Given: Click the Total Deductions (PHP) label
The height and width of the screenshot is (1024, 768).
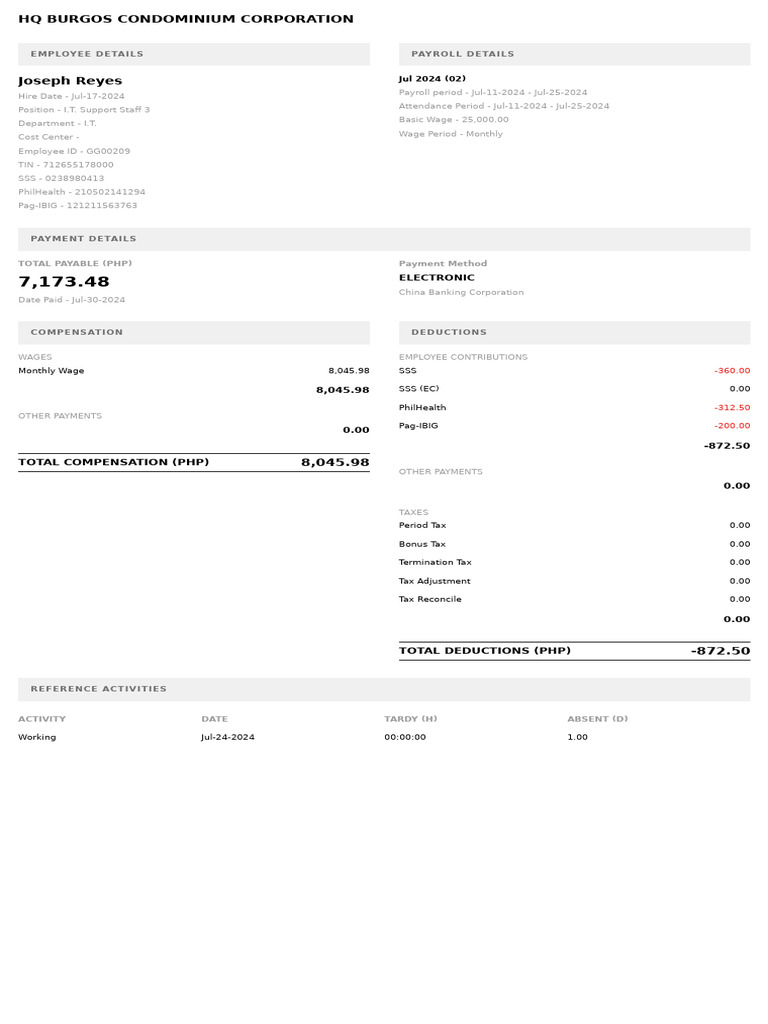Looking at the screenshot, I should coord(485,651).
